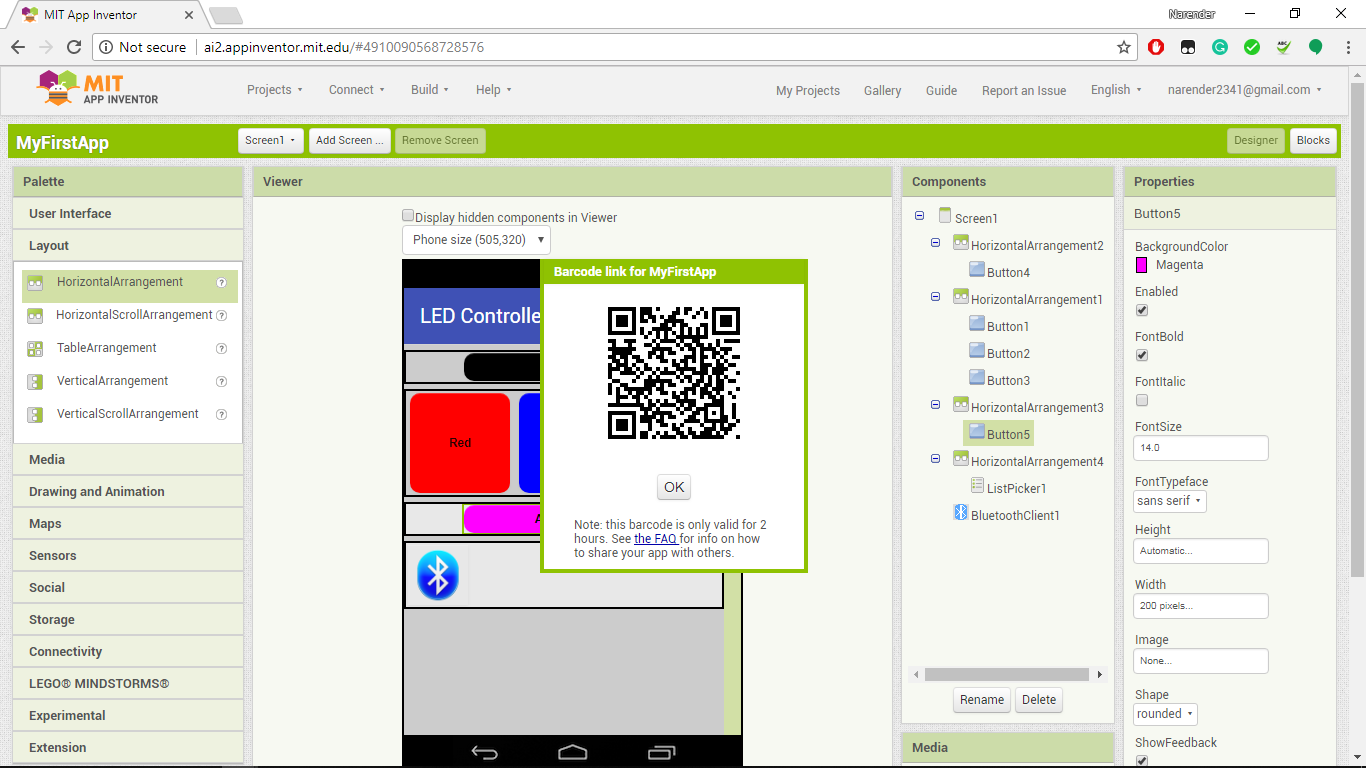The width and height of the screenshot is (1366, 768).
Task: Open the Connect menu
Action: click(x=357, y=90)
